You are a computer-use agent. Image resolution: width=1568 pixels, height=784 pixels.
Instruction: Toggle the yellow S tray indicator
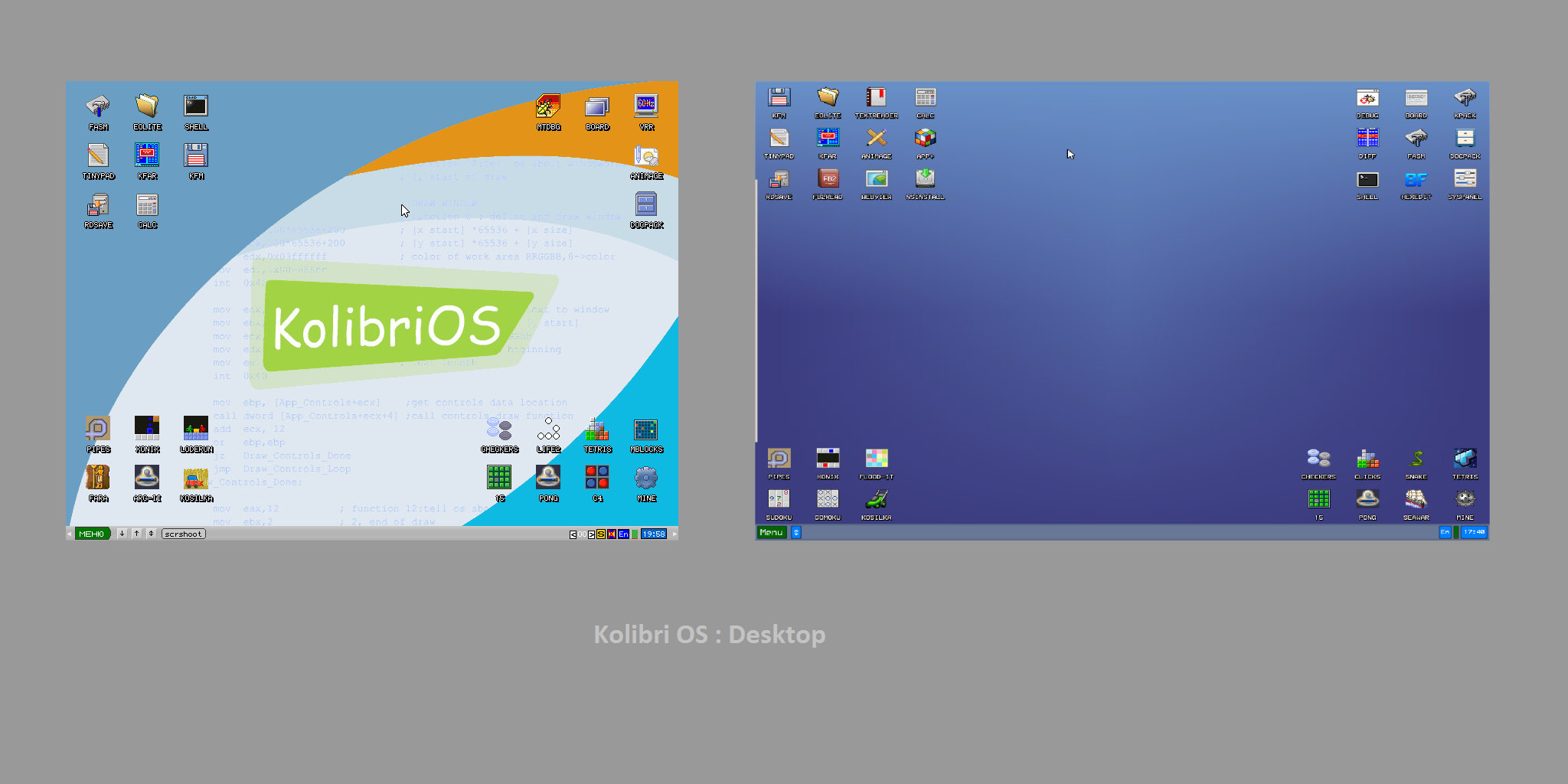pos(601,534)
